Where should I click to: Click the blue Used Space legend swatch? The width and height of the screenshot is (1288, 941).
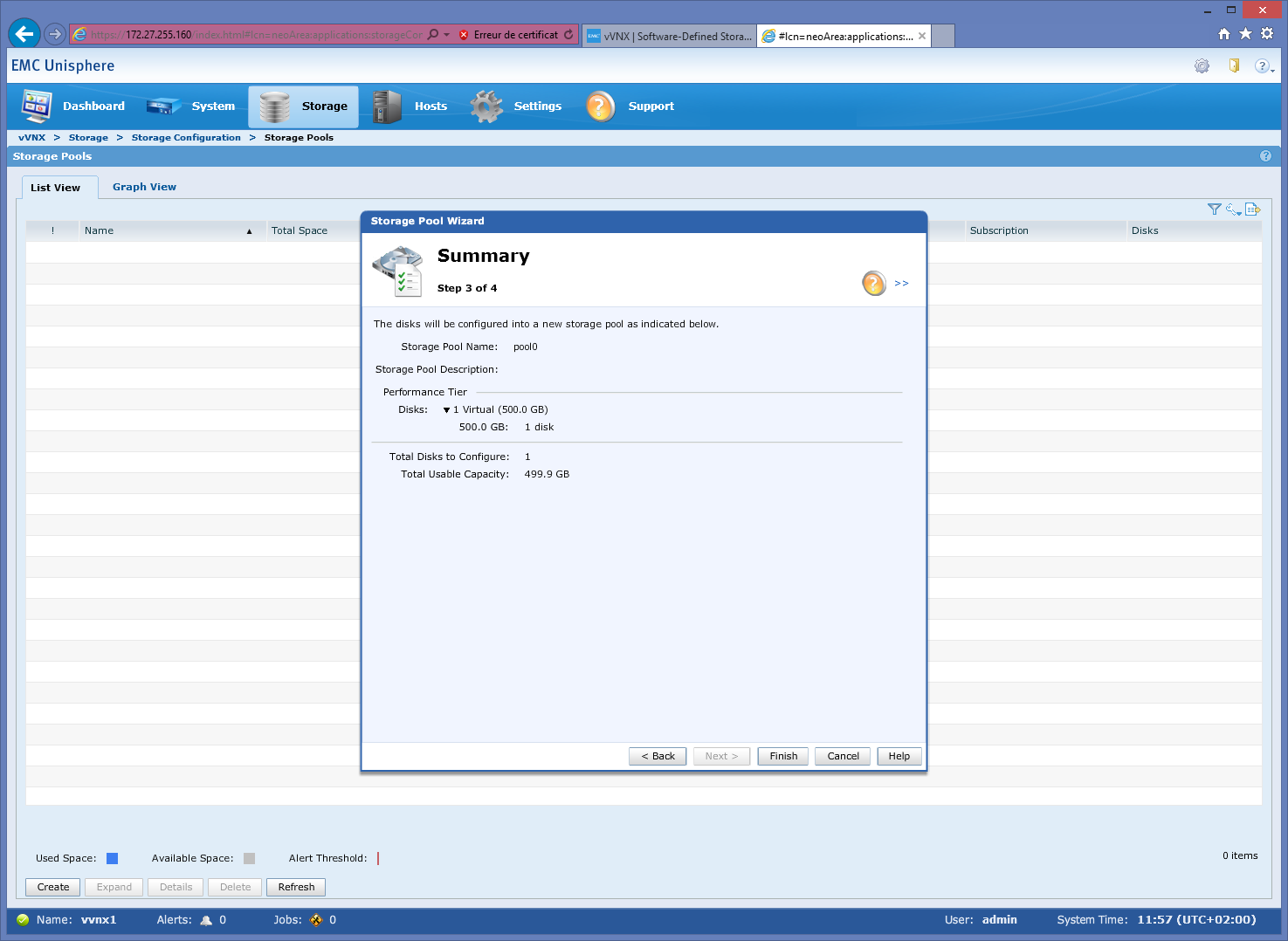112,858
